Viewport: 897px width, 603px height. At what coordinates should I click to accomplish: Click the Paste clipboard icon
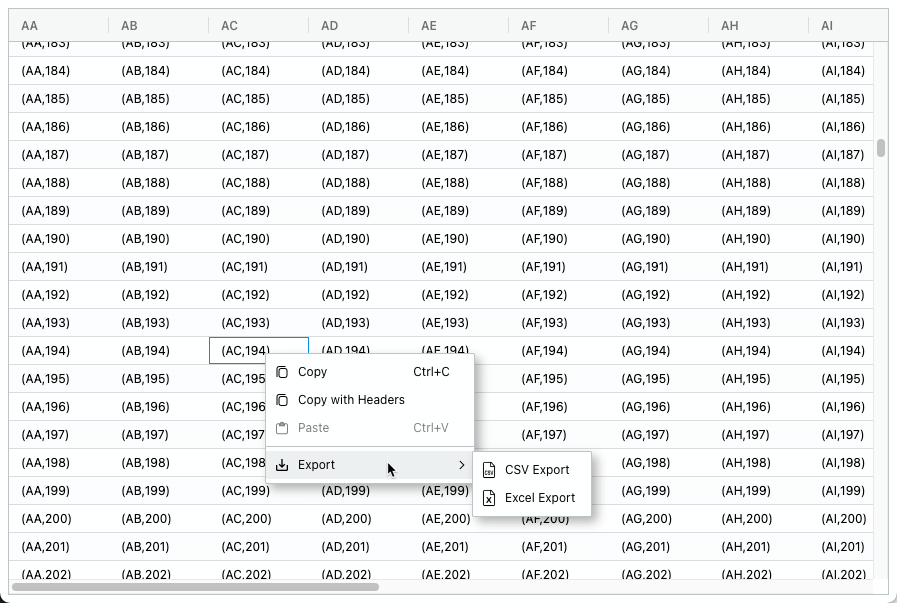coord(283,427)
